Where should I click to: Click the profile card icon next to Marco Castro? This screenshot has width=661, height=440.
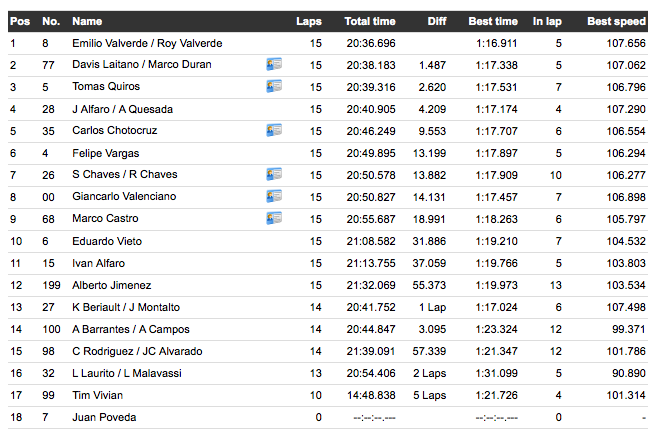273,219
